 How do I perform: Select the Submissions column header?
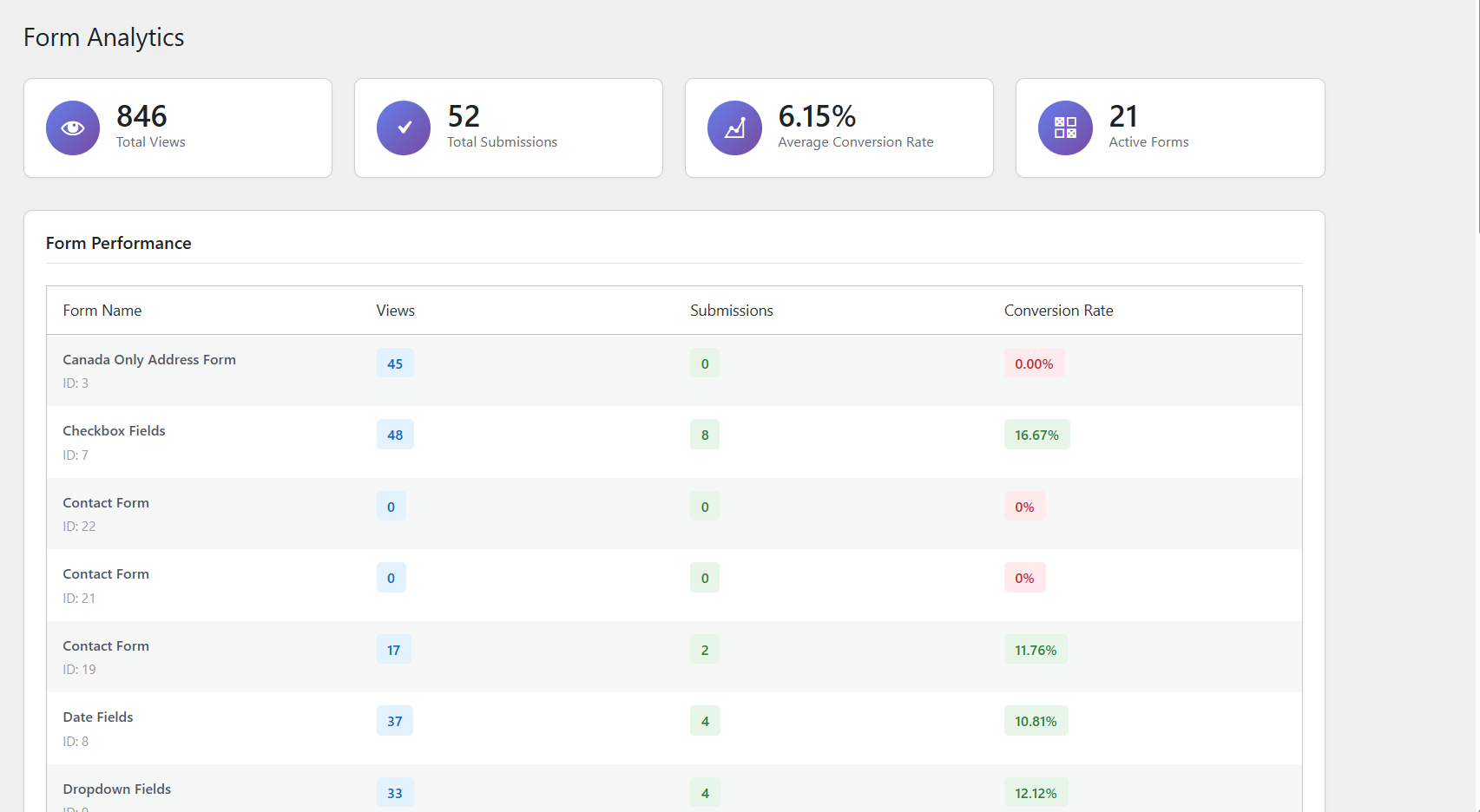tap(731, 310)
